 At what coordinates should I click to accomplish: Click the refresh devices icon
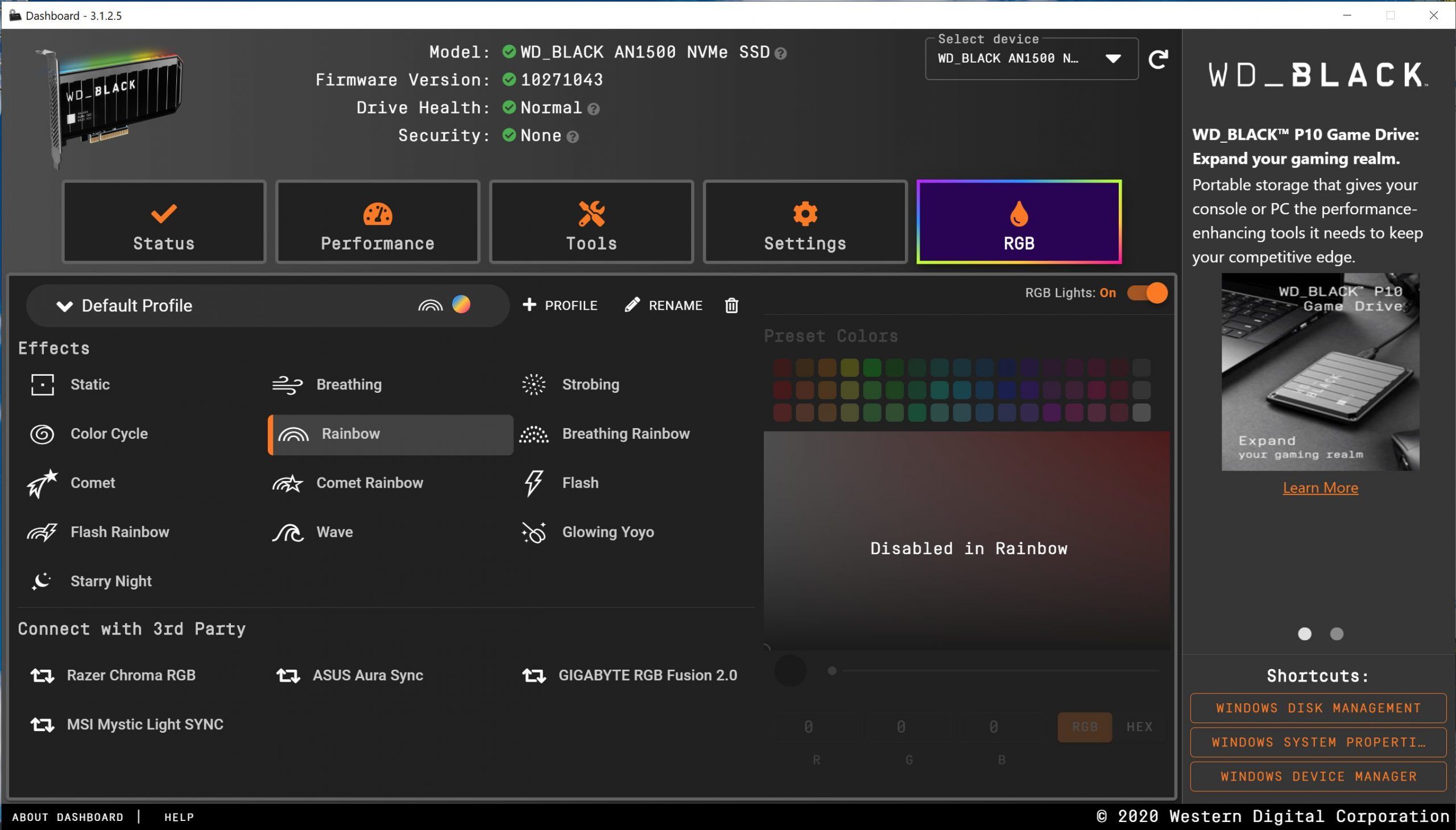point(1158,59)
